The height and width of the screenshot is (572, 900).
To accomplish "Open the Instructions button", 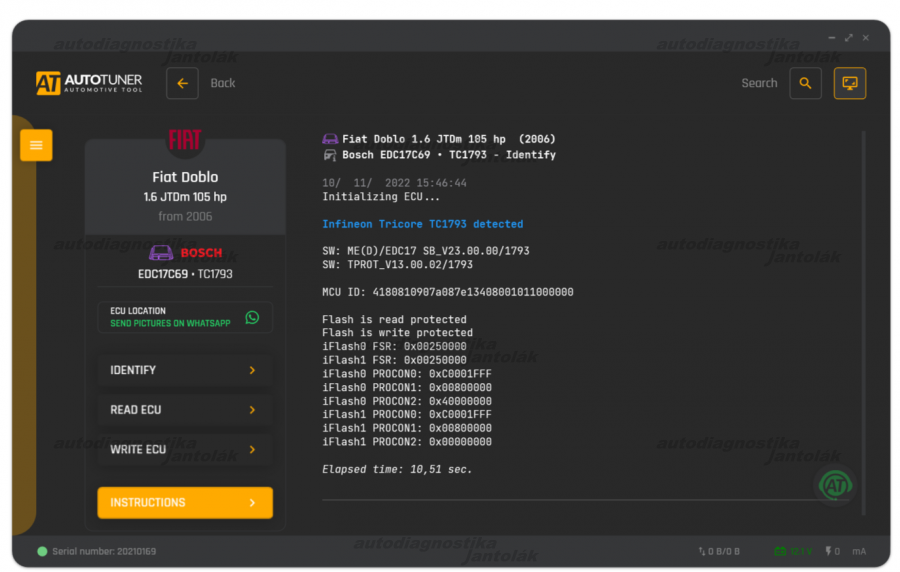I will point(185,503).
